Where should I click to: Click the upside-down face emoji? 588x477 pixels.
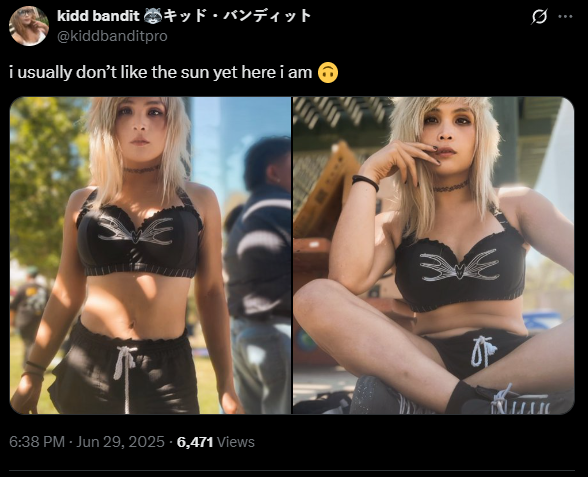pos(328,72)
